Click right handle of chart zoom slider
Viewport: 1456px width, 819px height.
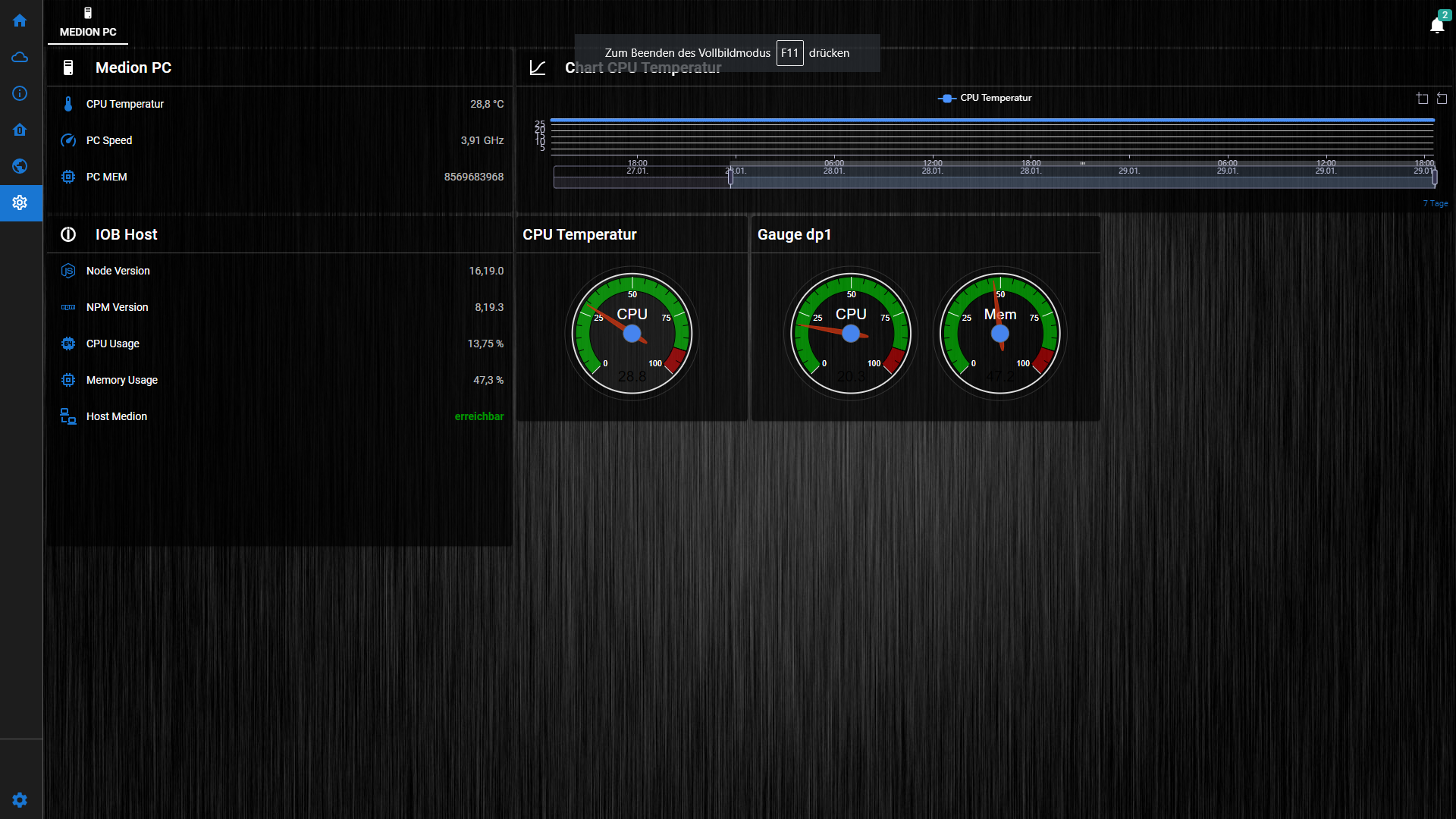(1434, 177)
